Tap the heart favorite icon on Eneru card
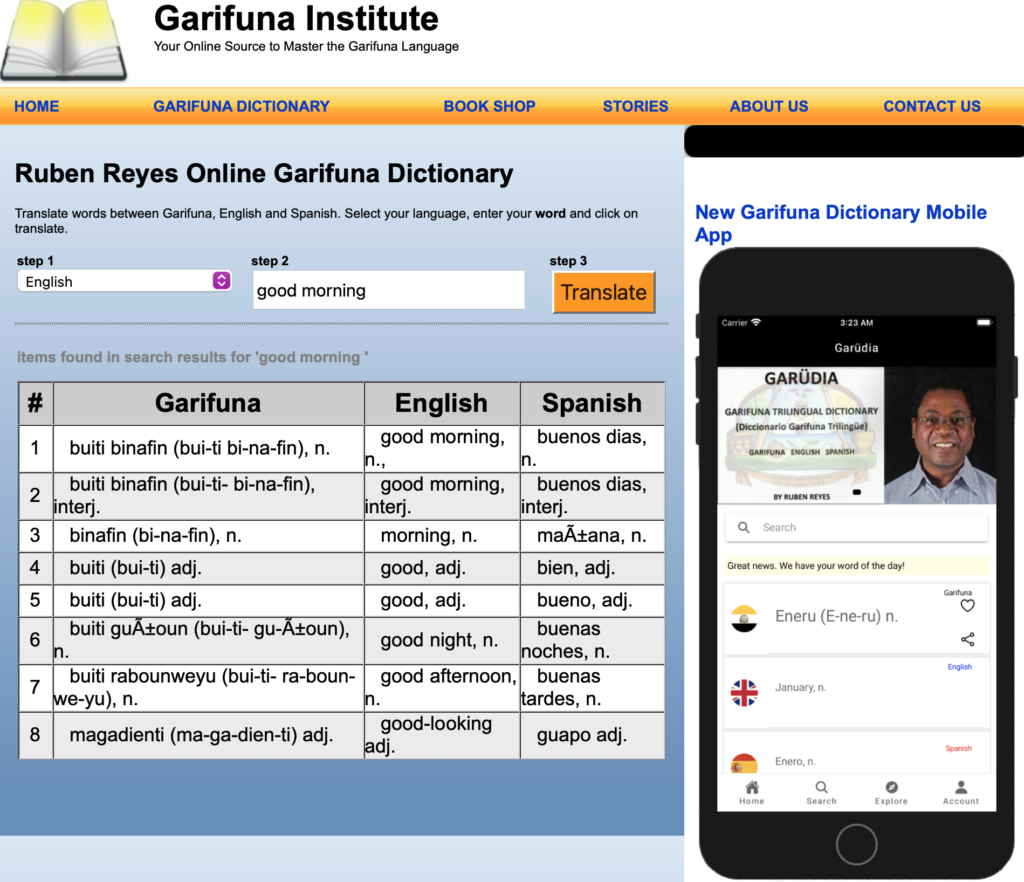The height and width of the screenshot is (882, 1024). (x=967, y=606)
